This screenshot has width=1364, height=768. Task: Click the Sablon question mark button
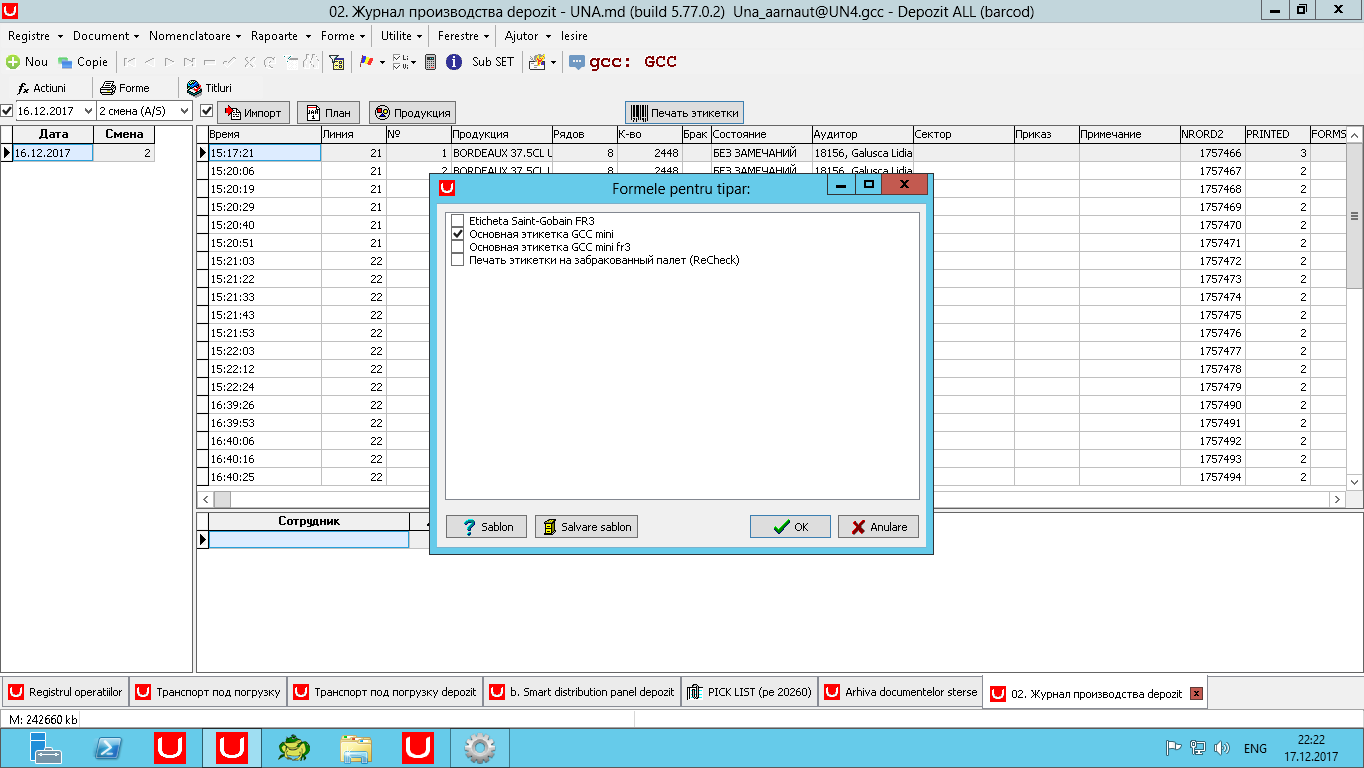pyautogui.click(x=486, y=527)
